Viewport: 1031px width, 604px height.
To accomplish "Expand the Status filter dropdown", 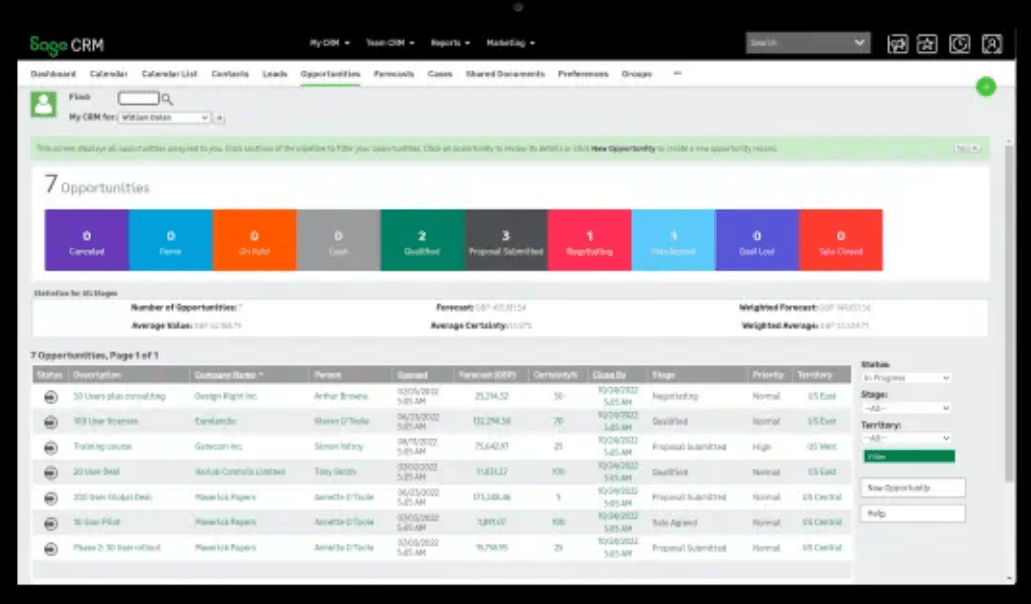I will (906, 378).
